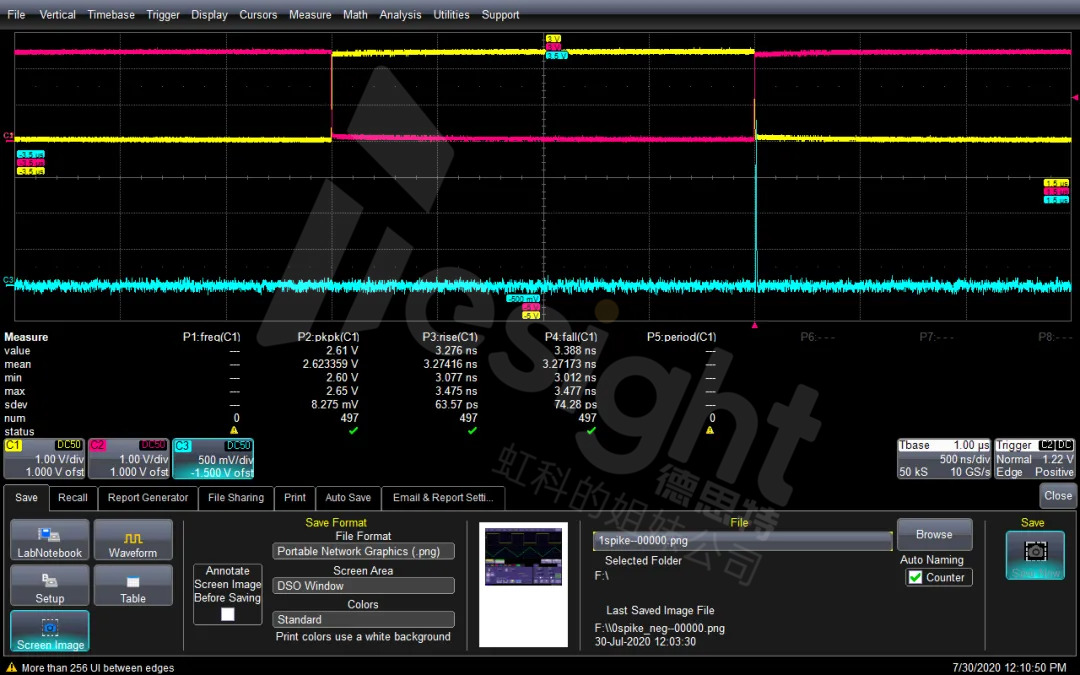Open the Colors Standard dropdown
1080x675 pixels.
pyautogui.click(x=364, y=619)
